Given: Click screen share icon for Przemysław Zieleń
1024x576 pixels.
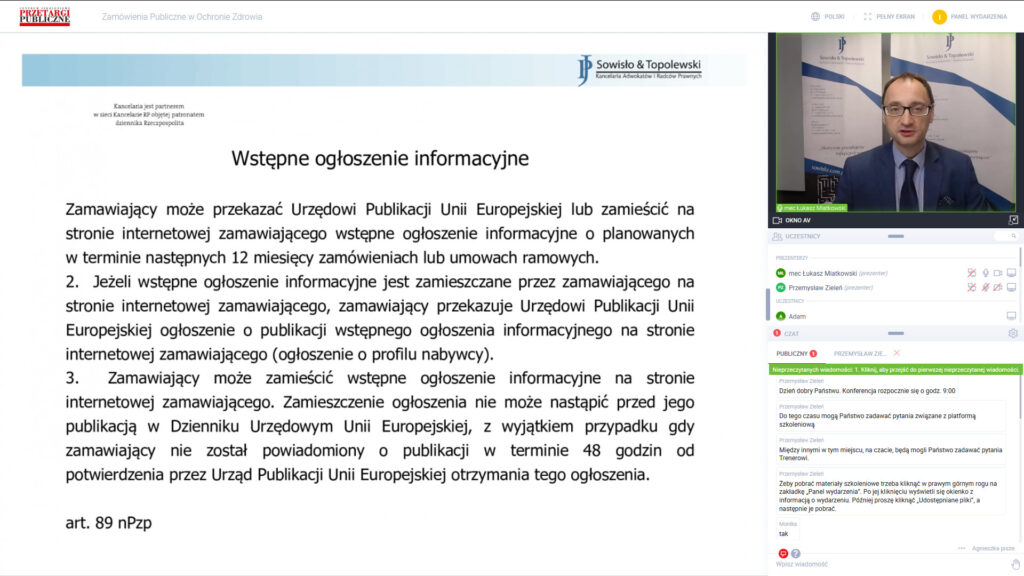Looking at the screenshot, I should pyautogui.click(x=1011, y=287).
